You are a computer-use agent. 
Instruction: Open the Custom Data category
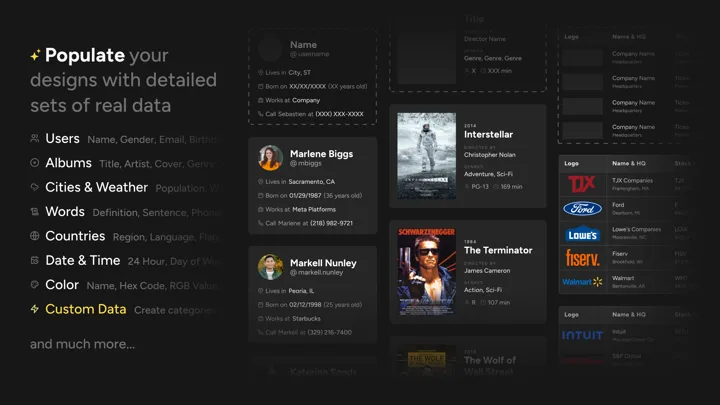pos(86,309)
